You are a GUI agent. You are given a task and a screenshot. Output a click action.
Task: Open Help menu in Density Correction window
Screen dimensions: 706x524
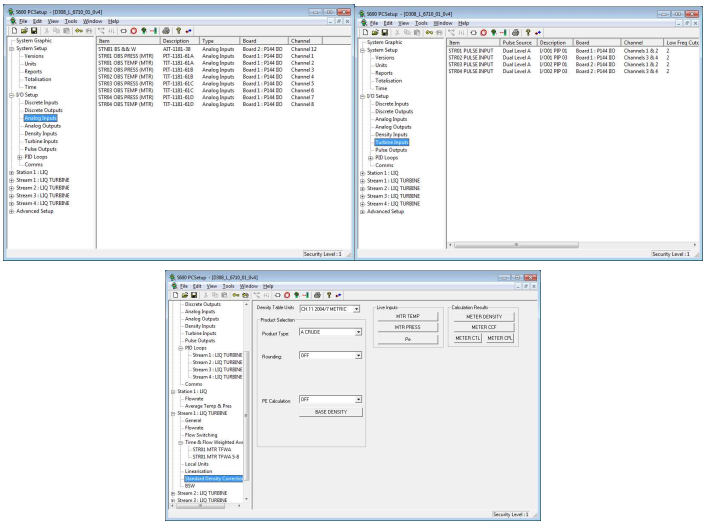pos(268,286)
